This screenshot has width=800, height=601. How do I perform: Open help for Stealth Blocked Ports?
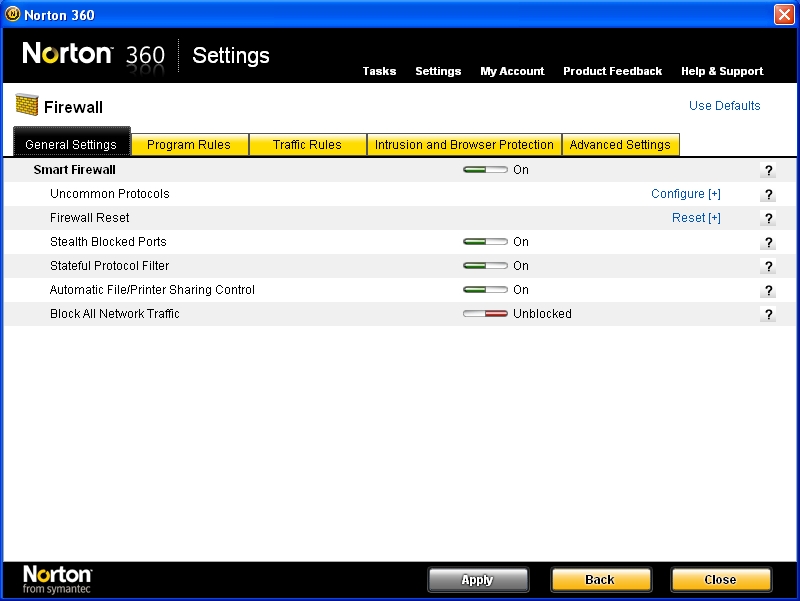tap(768, 242)
